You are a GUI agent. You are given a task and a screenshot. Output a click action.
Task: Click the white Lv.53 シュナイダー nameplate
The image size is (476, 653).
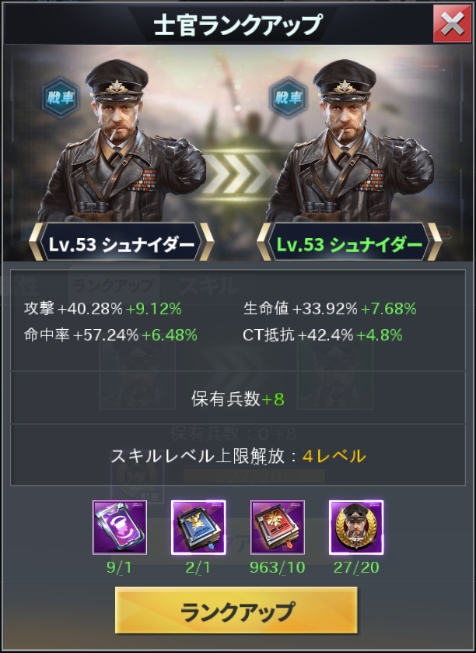[x=121, y=244]
